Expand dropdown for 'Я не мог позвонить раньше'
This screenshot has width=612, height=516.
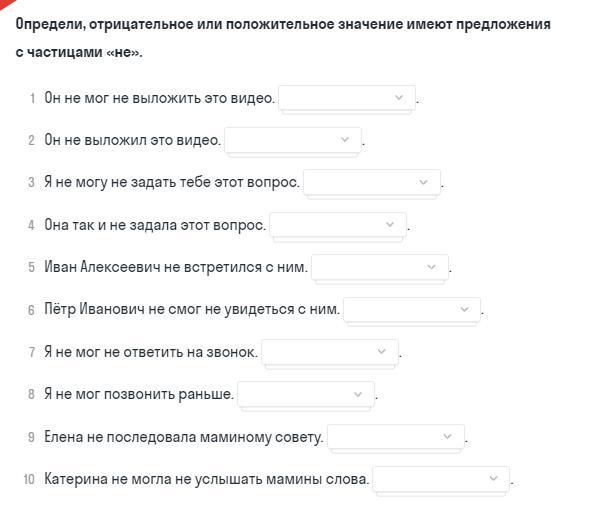pyautogui.click(x=305, y=394)
